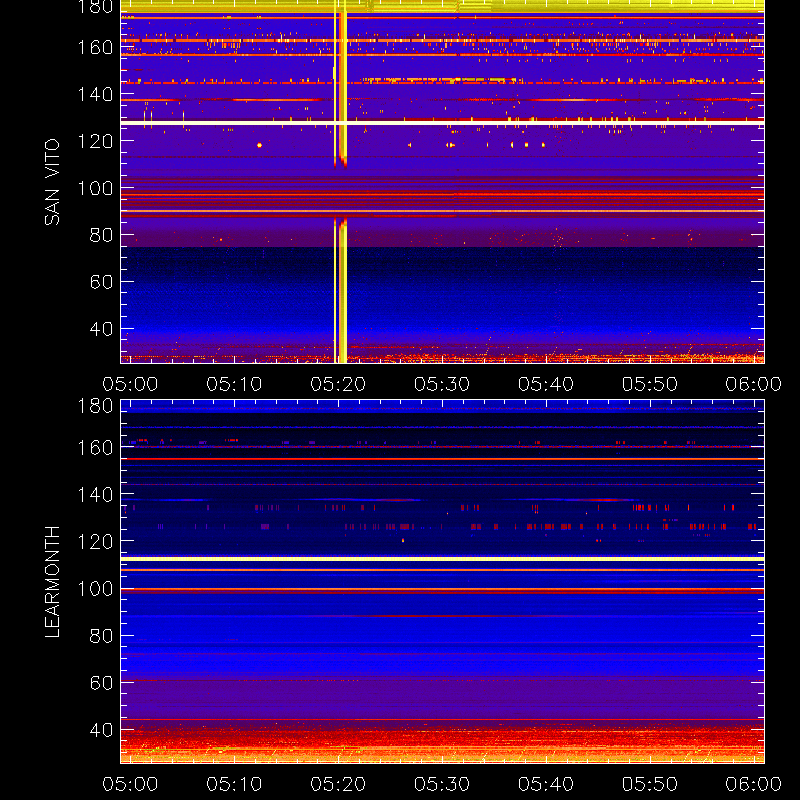Click the bright yellow horizontal band in Learmonth spectrogram
The width and height of the screenshot is (800, 800).
(442, 559)
